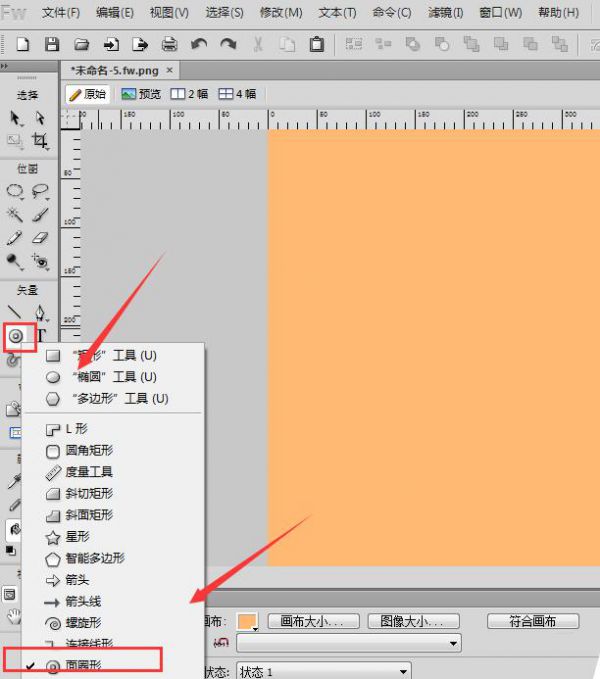Open the 窗口(W) menu
Image resolution: width=600 pixels, height=679 pixels.
(500, 13)
